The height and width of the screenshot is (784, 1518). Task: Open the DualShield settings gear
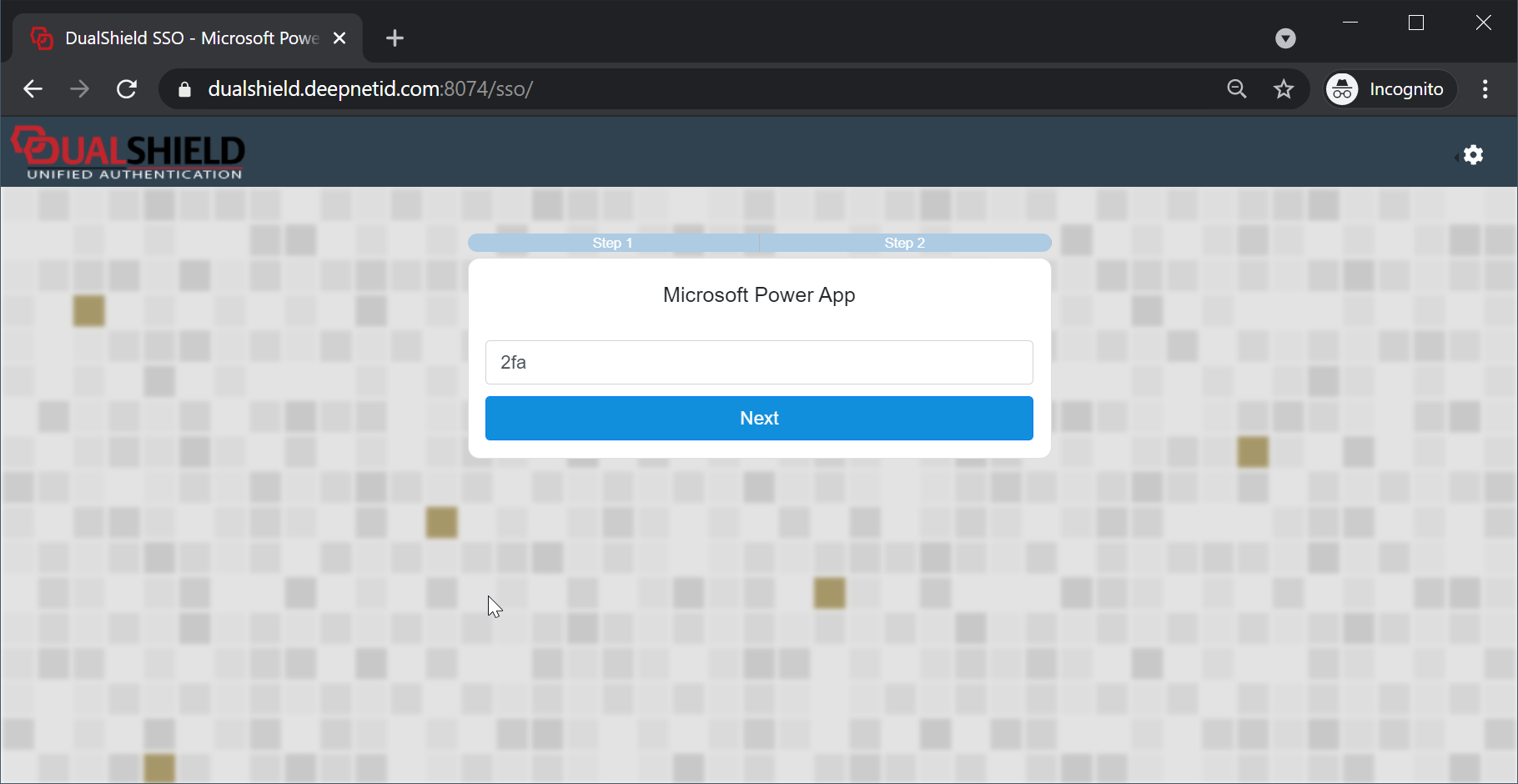pos(1473,155)
